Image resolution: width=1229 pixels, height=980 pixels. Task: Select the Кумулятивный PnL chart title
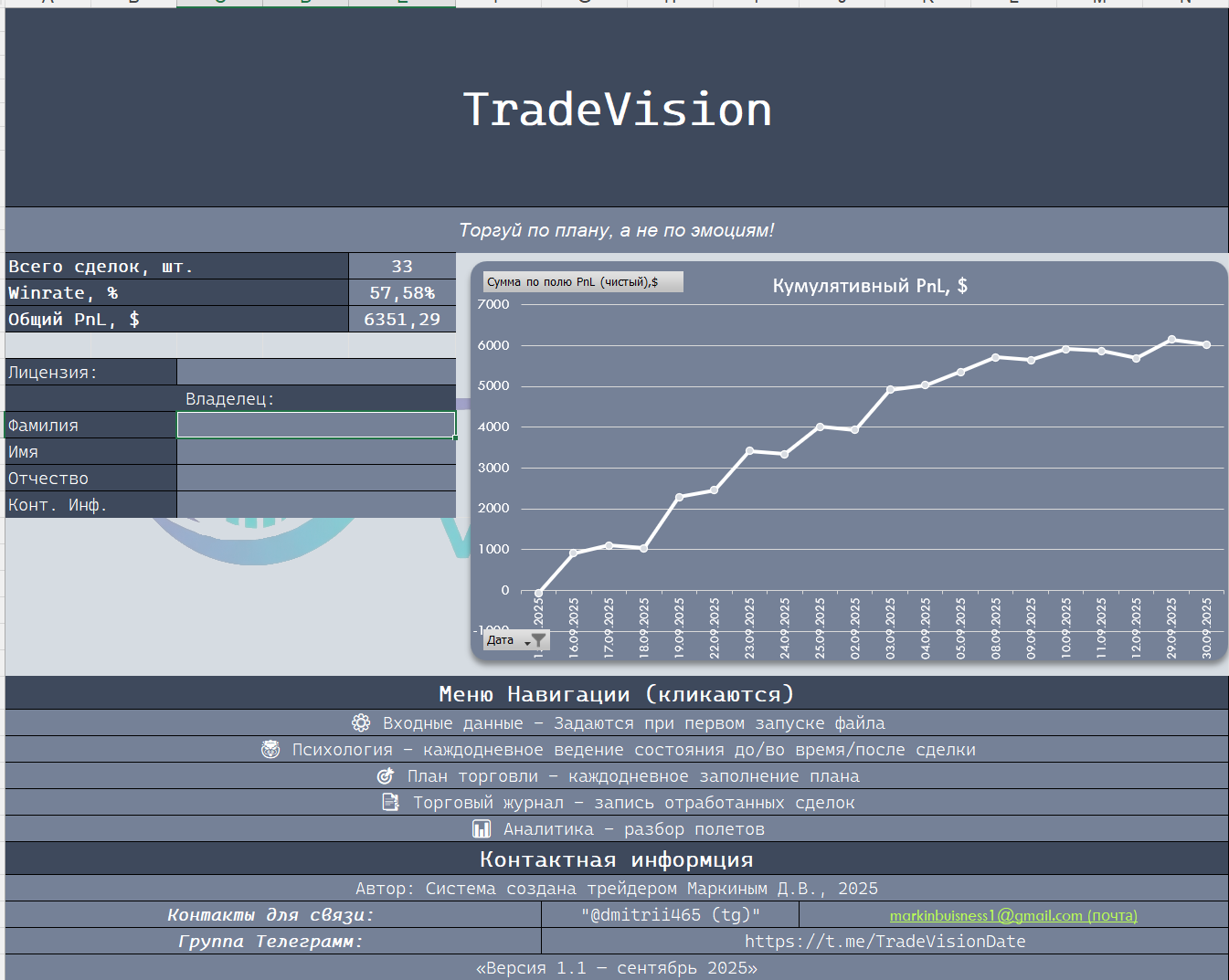click(x=869, y=286)
